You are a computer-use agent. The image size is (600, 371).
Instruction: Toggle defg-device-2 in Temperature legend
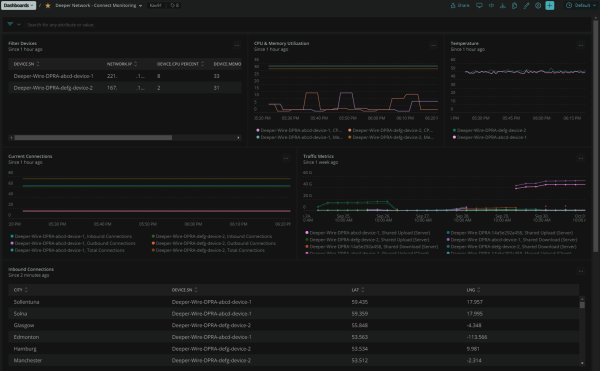coord(489,130)
